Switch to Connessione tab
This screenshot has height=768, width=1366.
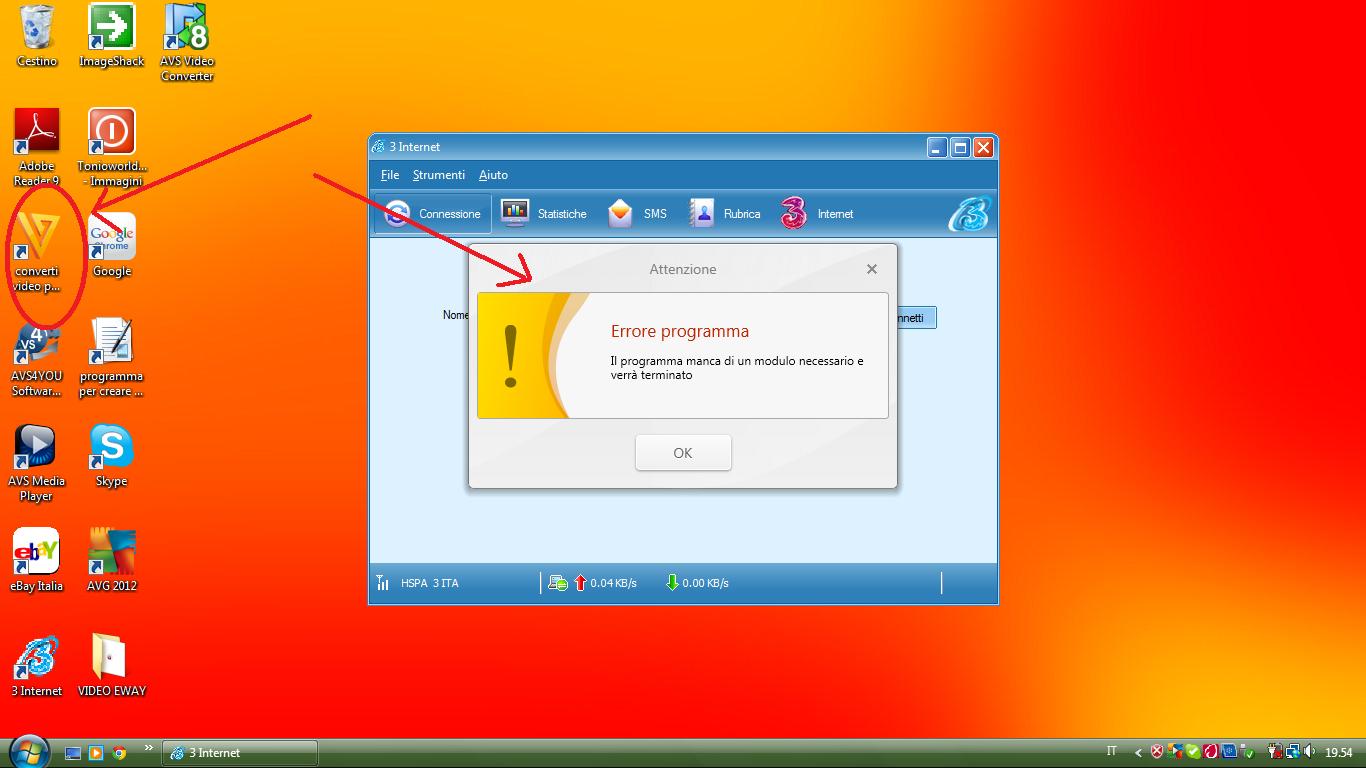pyautogui.click(x=433, y=214)
